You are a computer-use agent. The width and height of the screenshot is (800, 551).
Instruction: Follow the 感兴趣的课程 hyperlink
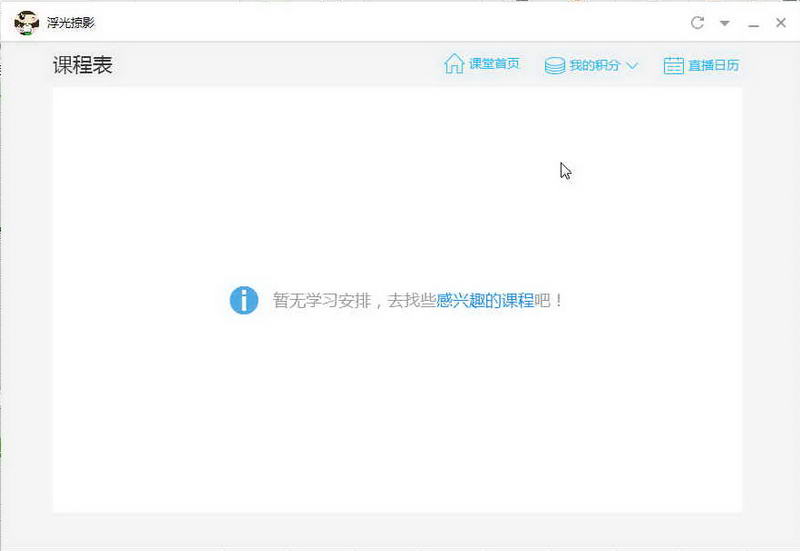(485, 300)
